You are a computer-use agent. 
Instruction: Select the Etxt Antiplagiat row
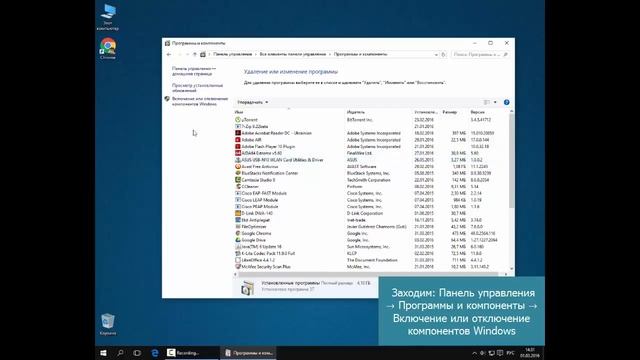pyautogui.click(x=371, y=220)
